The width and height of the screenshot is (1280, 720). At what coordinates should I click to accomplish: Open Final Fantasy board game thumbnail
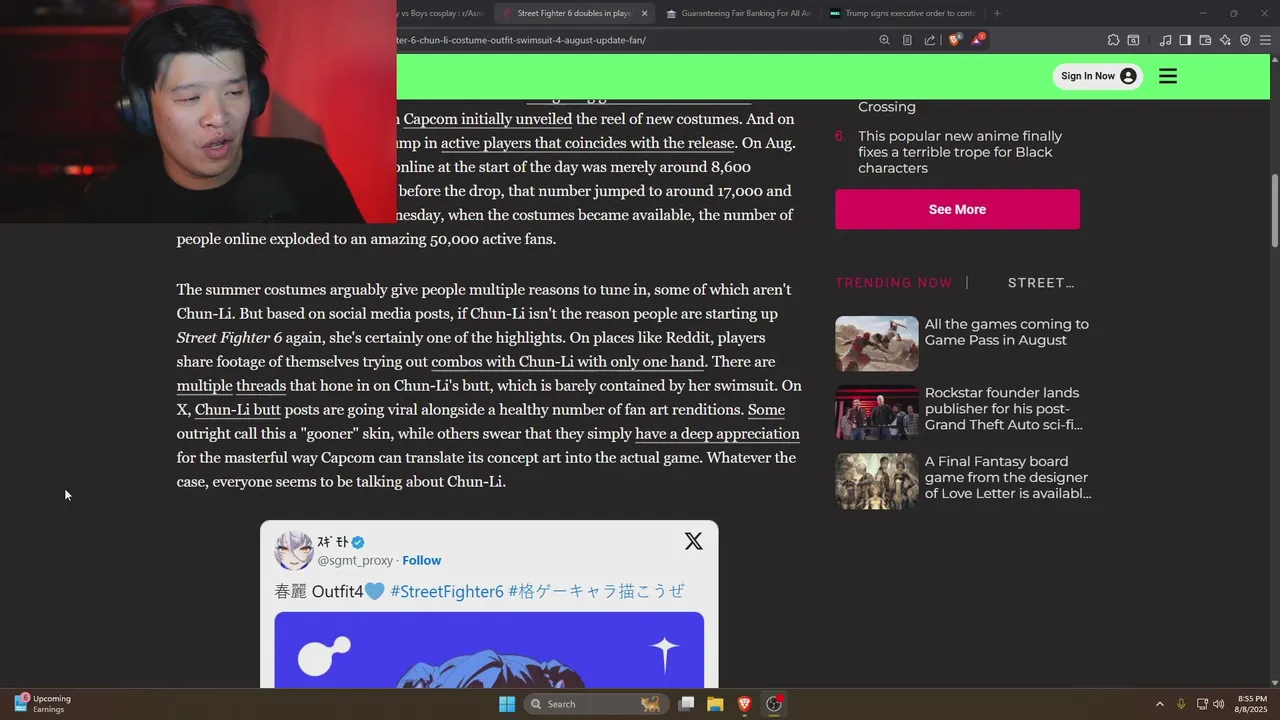coord(877,481)
